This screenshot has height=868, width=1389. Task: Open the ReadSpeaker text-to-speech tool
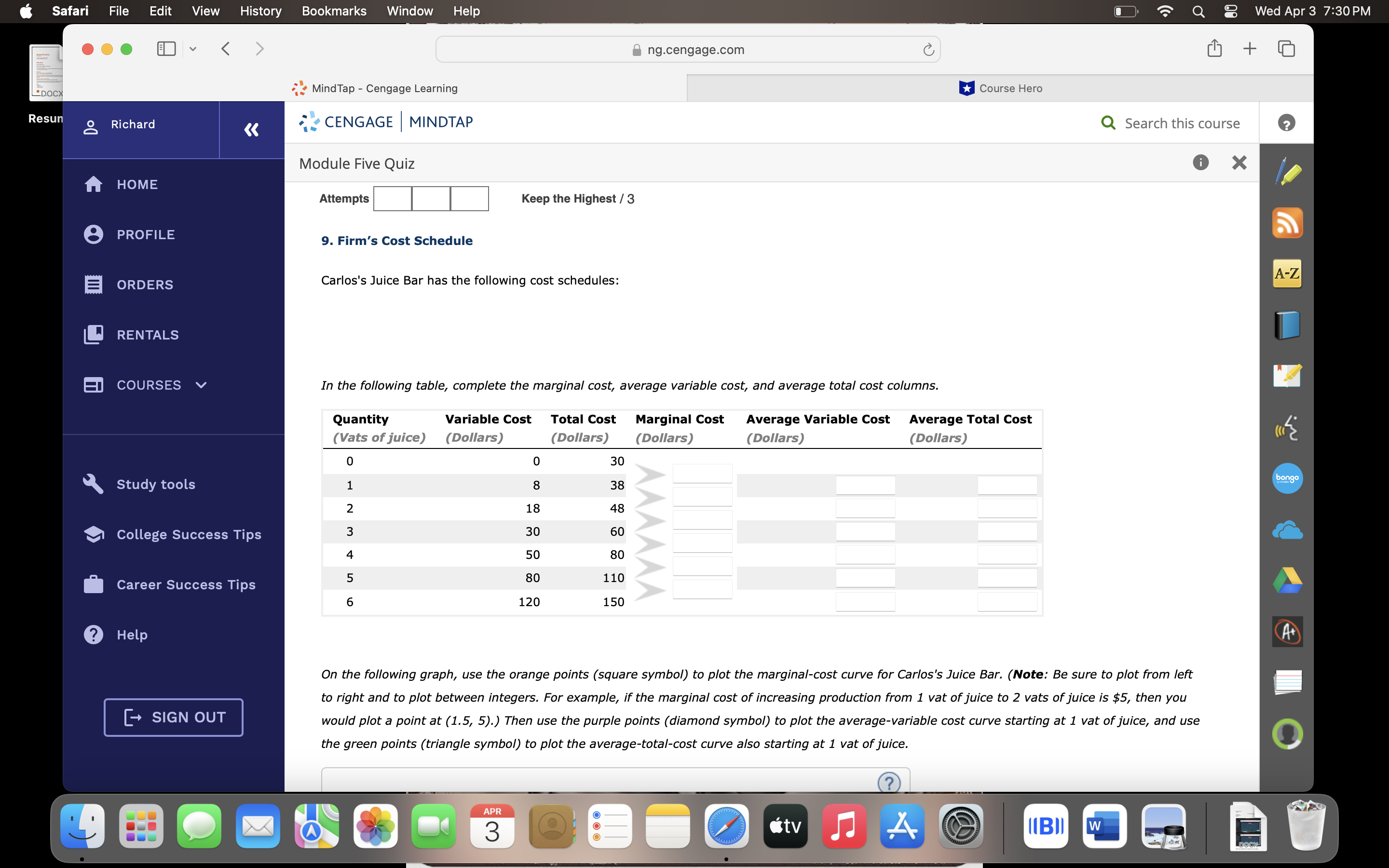click(1287, 428)
